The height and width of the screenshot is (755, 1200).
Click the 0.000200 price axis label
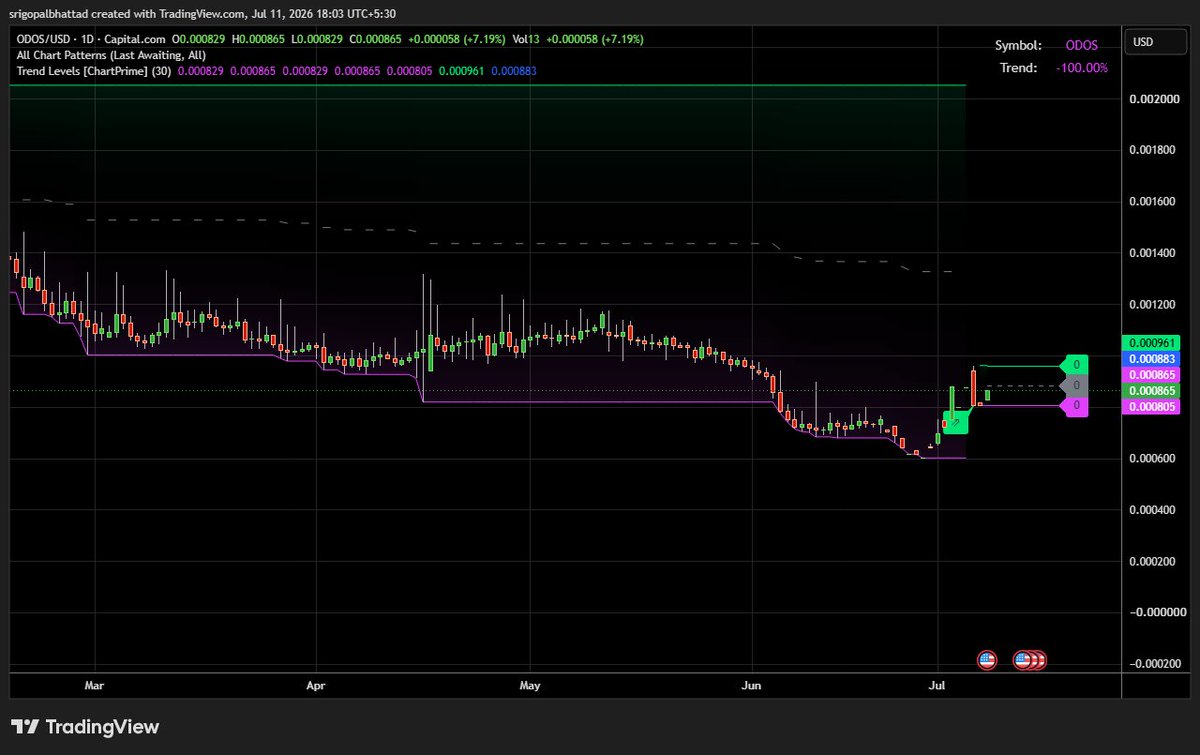pyautogui.click(x=1151, y=561)
